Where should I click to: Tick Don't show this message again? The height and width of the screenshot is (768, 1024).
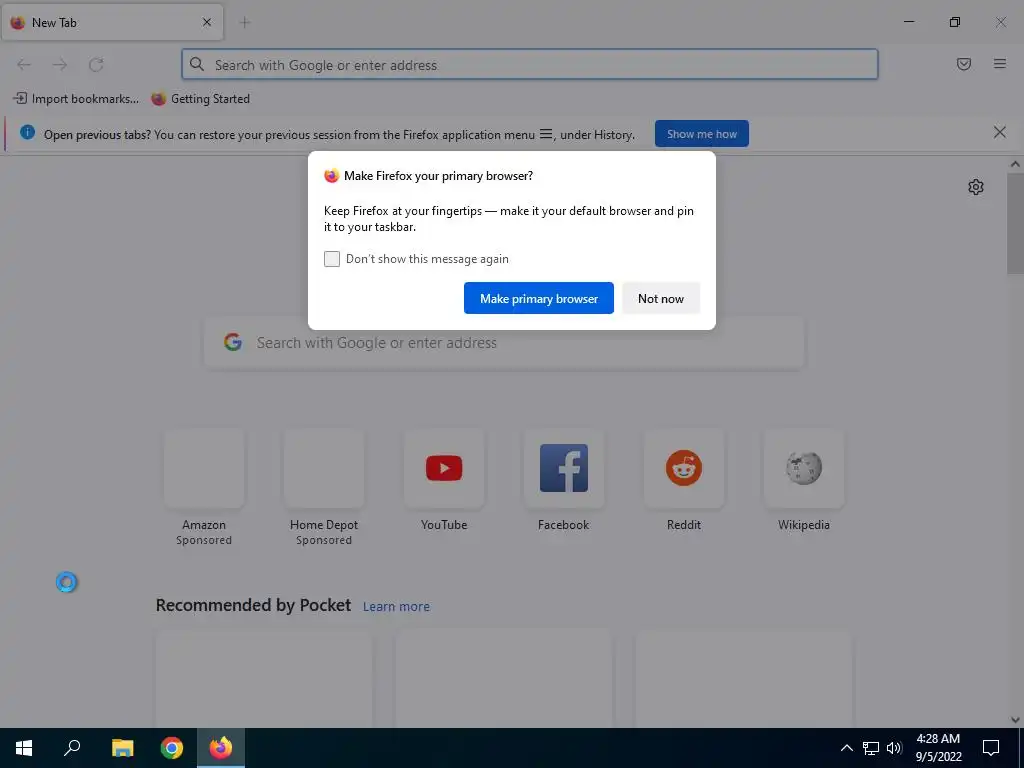(x=332, y=259)
